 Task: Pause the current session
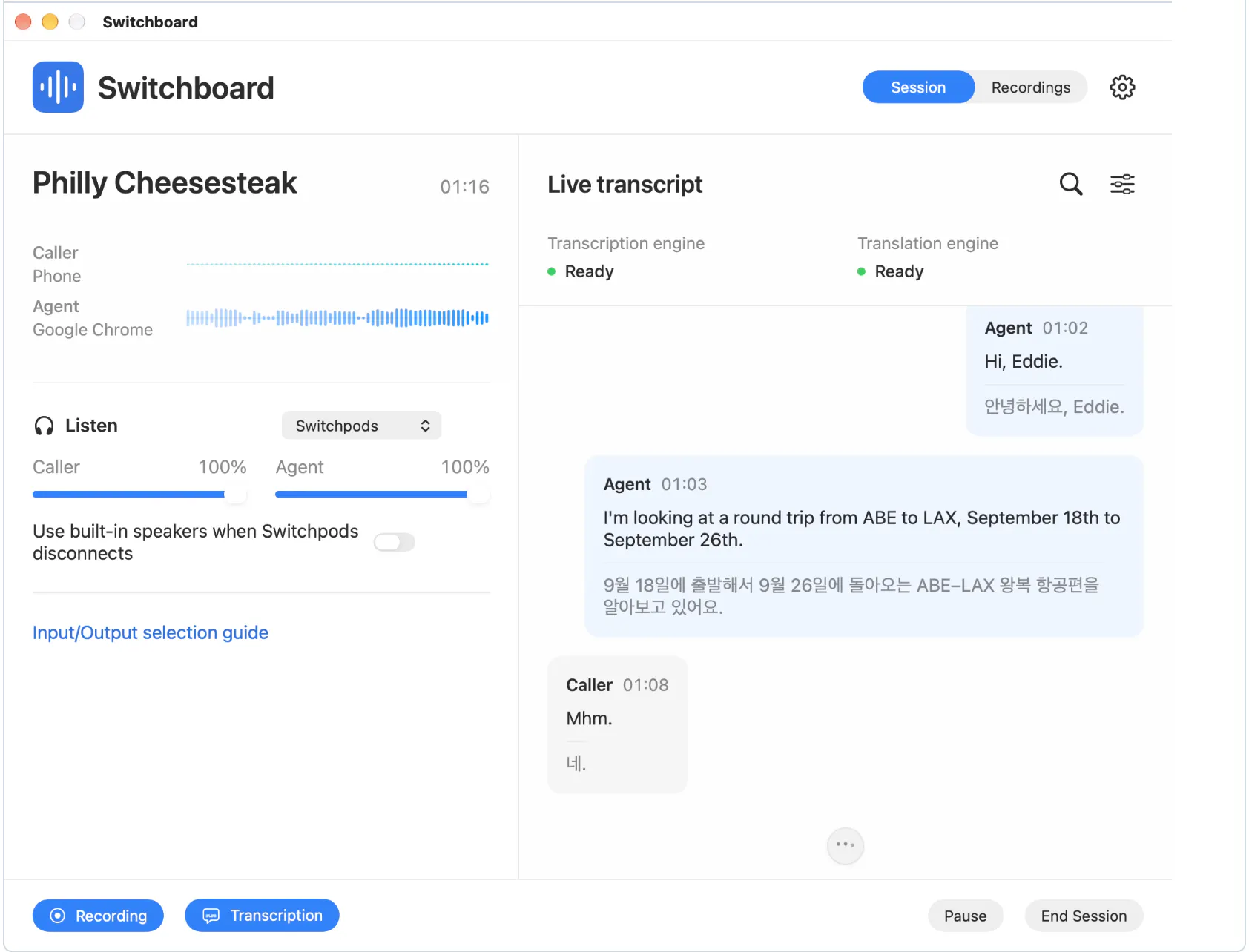[965, 916]
